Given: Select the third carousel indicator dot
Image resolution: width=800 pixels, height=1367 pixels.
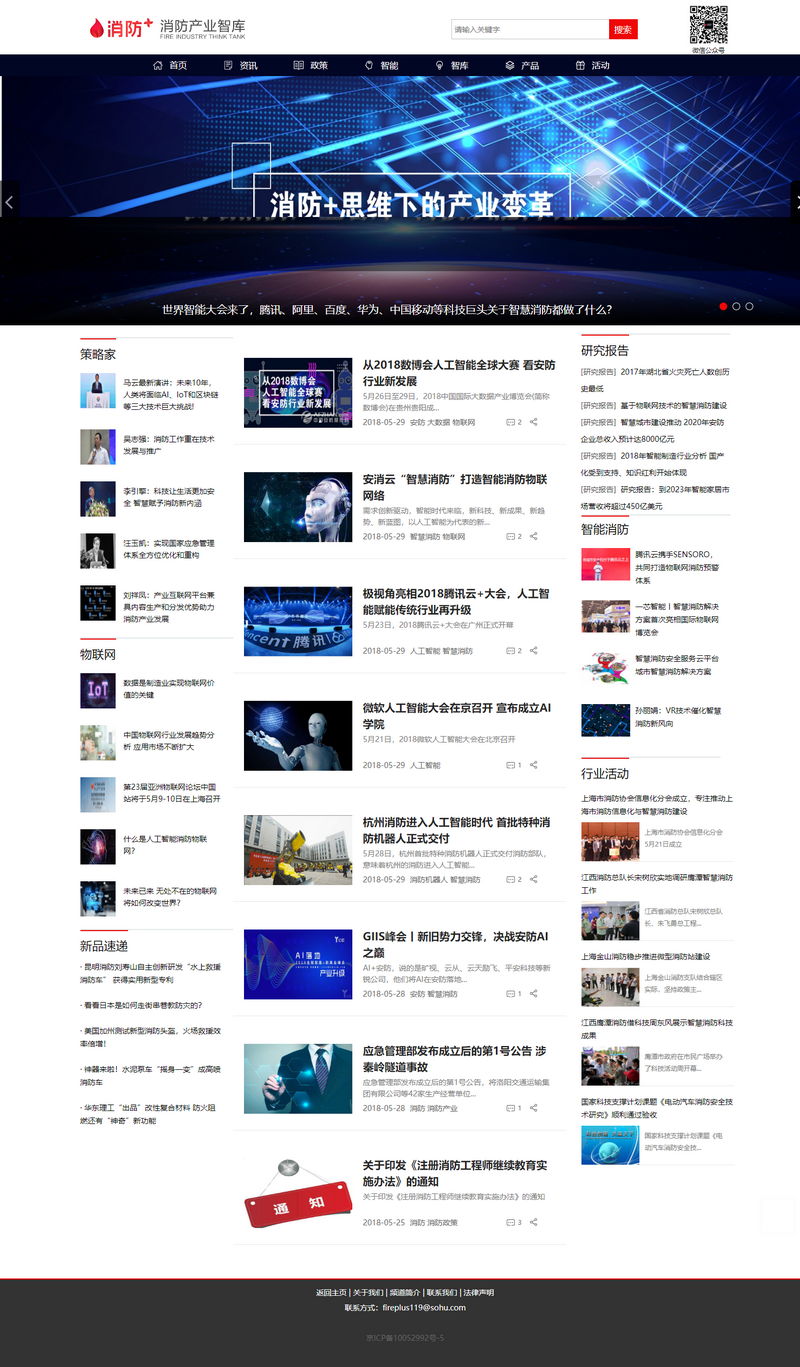Looking at the screenshot, I should (x=749, y=307).
